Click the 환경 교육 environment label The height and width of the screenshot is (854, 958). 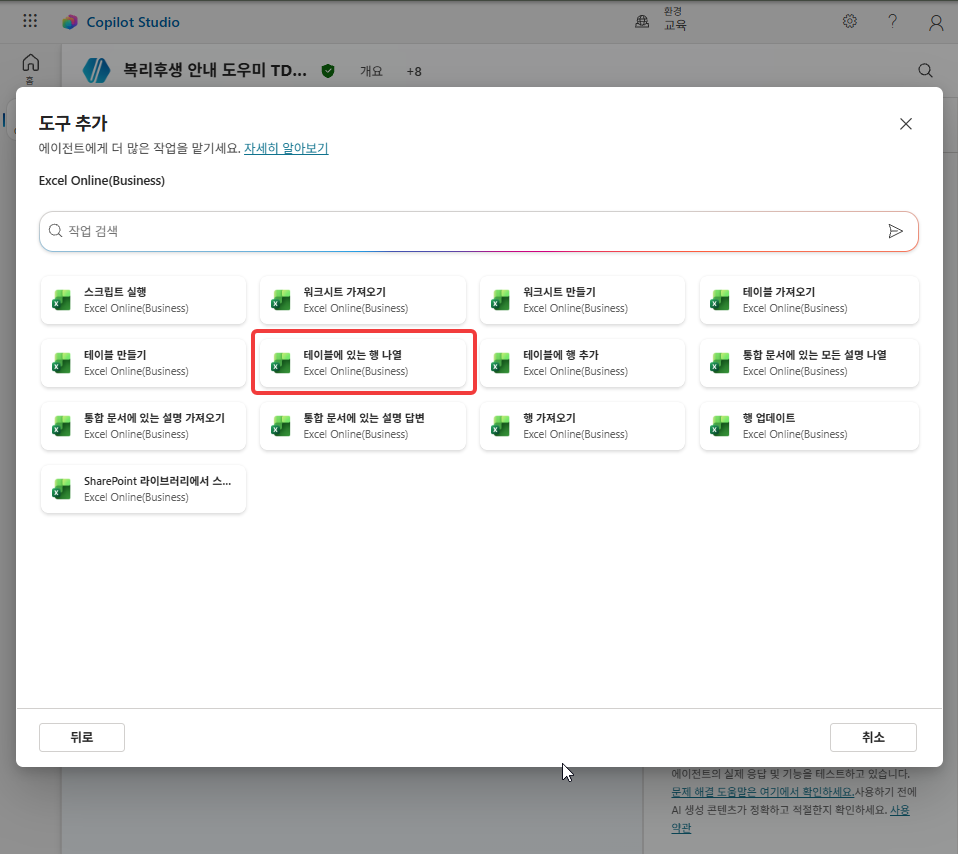[x=675, y=19]
